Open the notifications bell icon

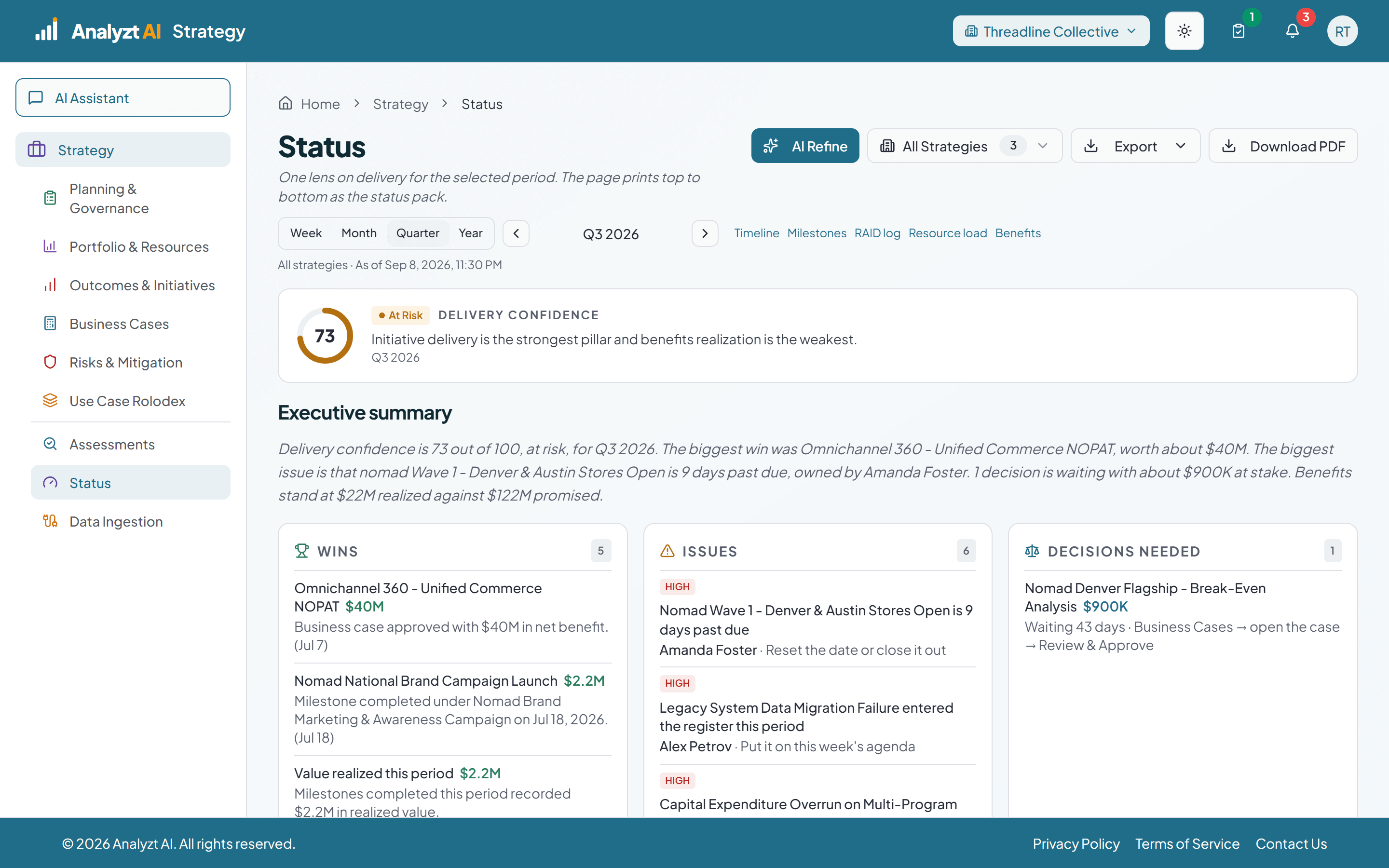(1292, 31)
